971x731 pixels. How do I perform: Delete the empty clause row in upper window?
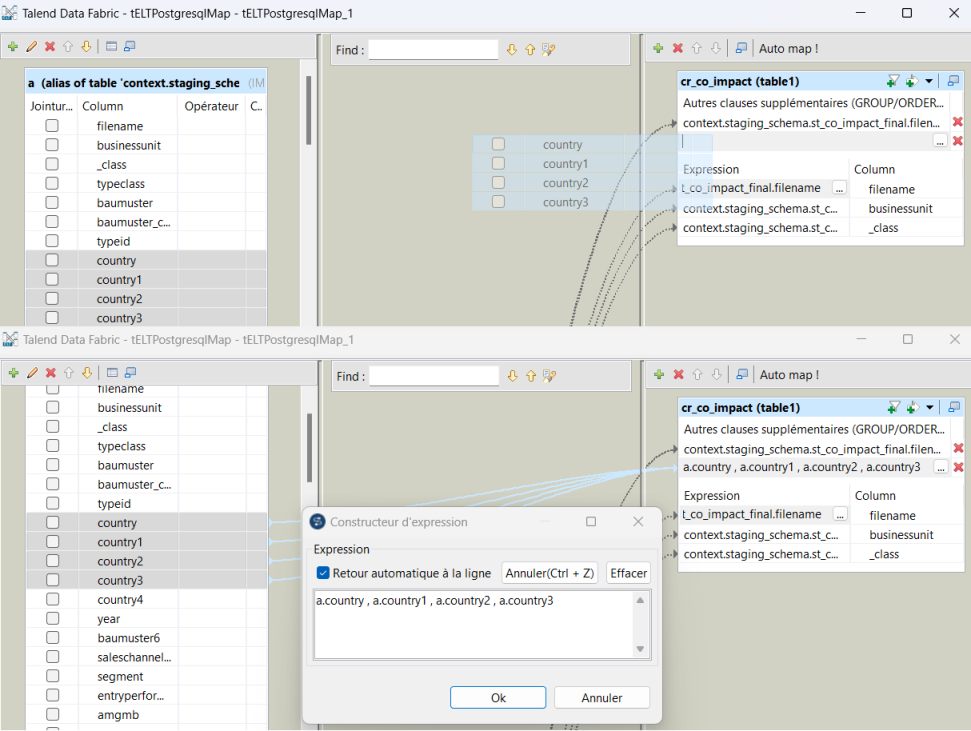coord(957,141)
